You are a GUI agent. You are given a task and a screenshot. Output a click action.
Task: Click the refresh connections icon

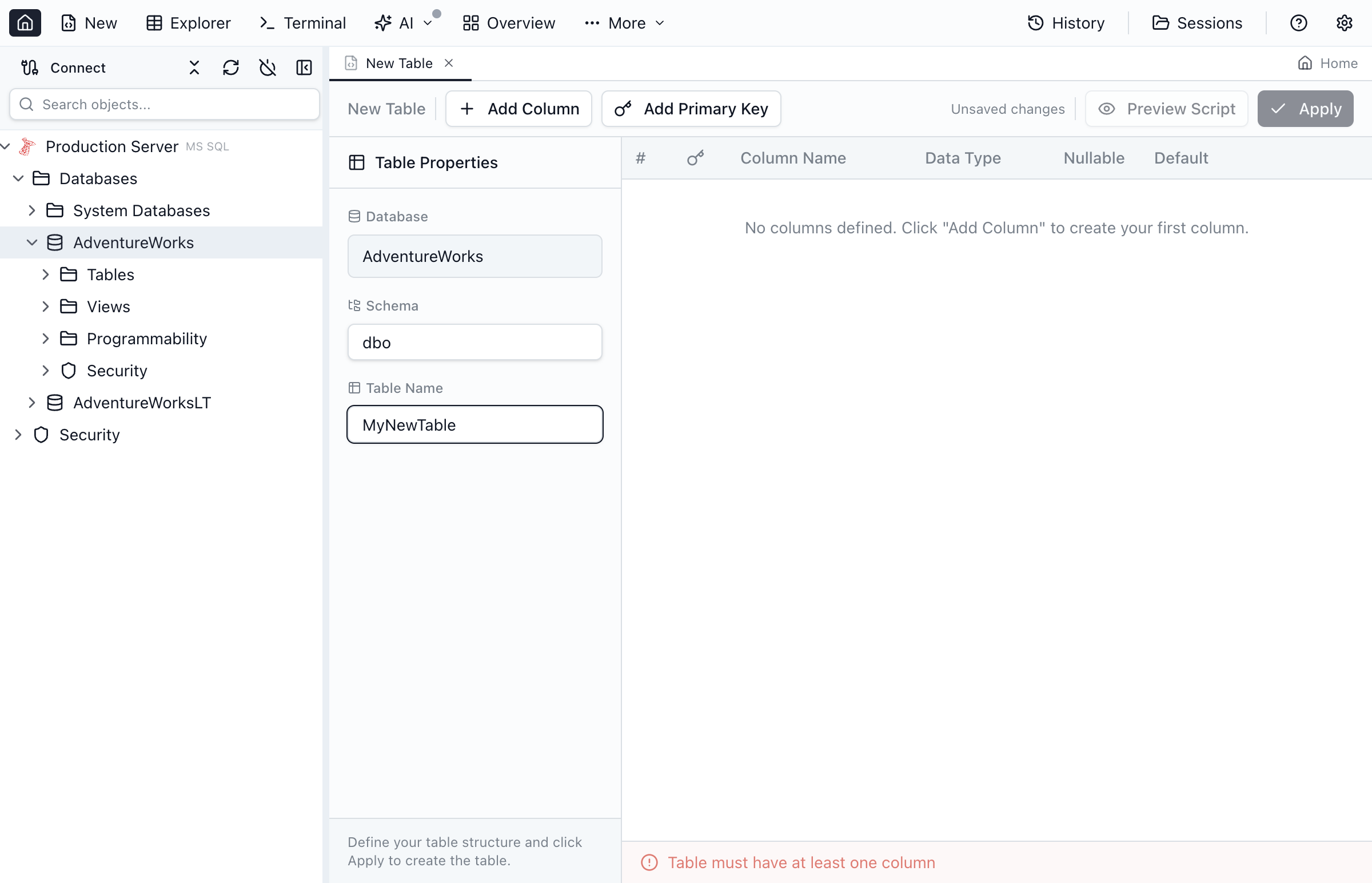pyautogui.click(x=230, y=67)
